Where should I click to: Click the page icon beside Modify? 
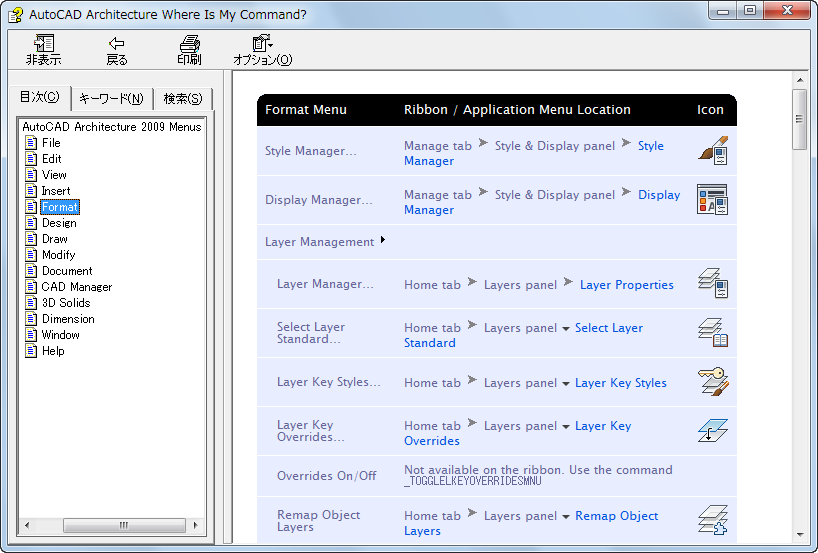(x=31, y=255)
